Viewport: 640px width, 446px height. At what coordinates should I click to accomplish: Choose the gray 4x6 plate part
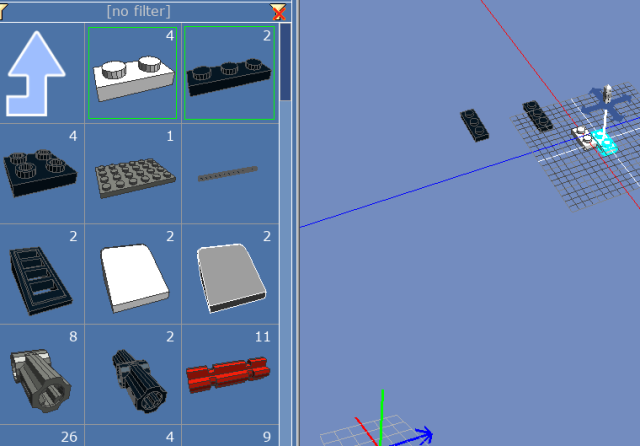pyautogui.click(x=135, y=178)
